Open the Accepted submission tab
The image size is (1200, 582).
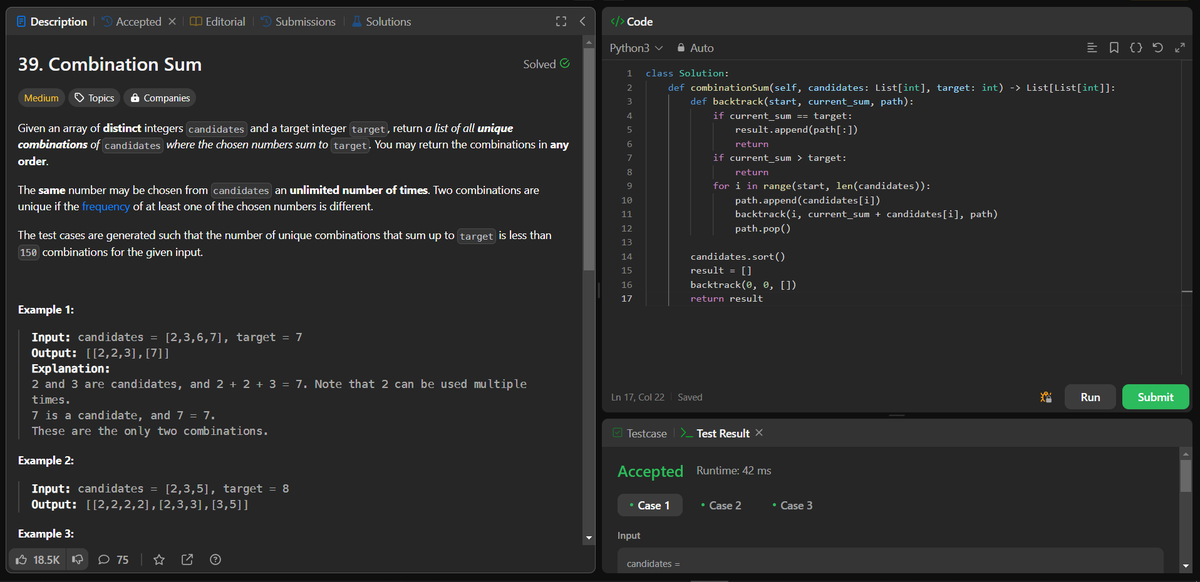click(x=131, y=22)
